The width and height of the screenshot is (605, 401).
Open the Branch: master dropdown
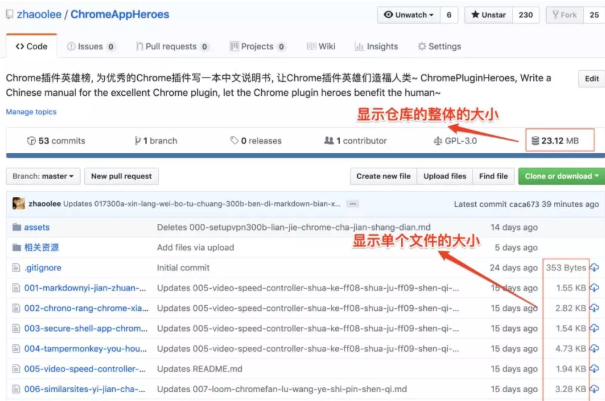click(43, 176)
